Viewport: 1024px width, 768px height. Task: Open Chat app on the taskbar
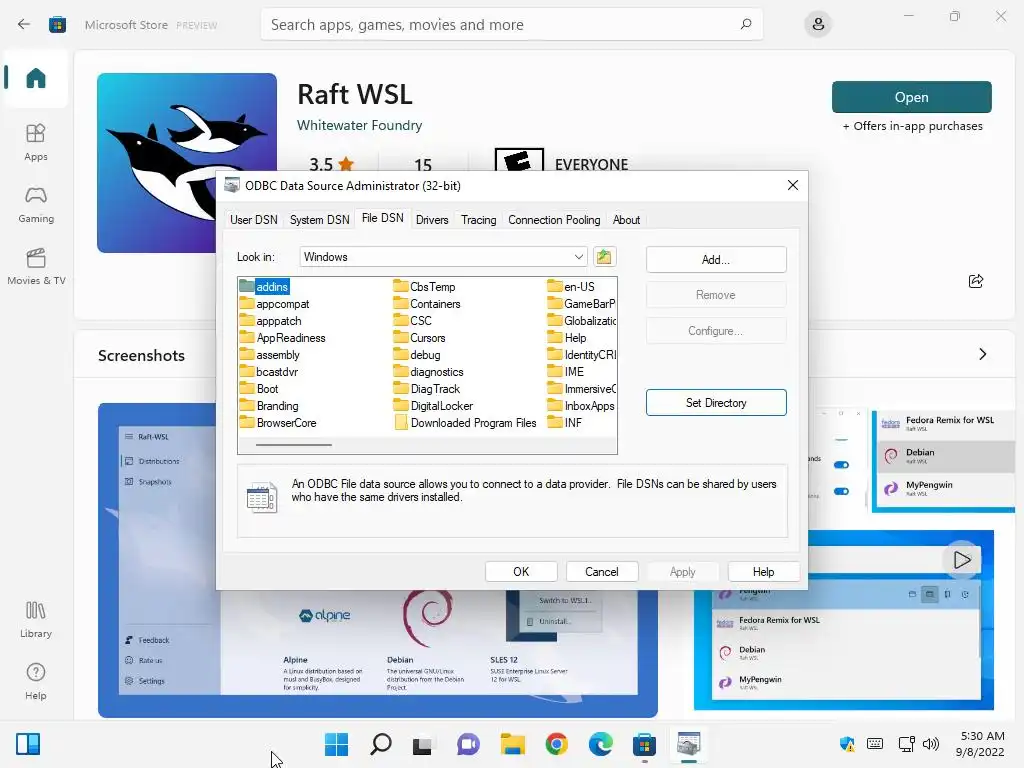tap(468, 744)
